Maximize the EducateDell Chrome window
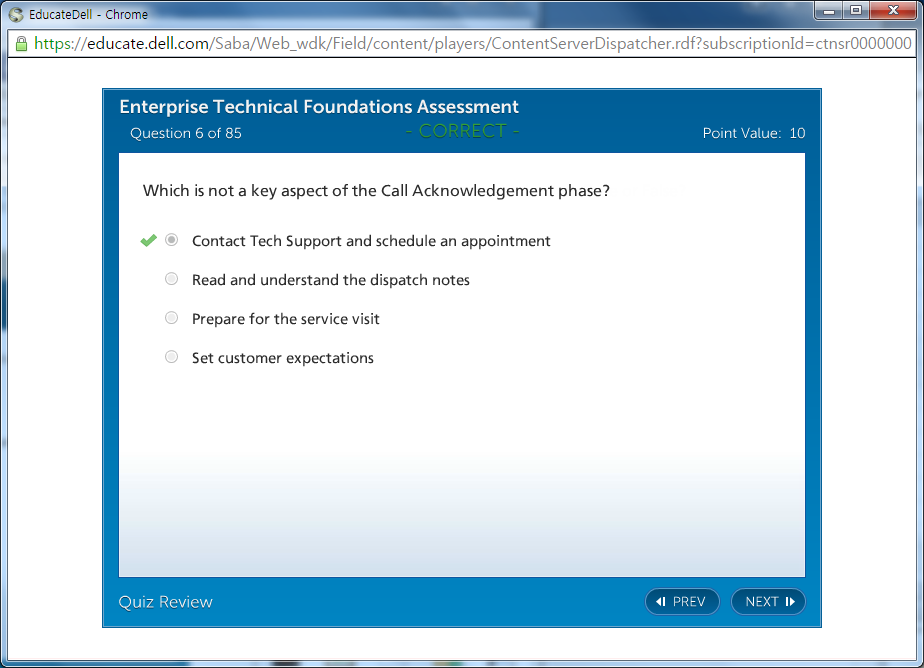This screenshot has height=668, width=924. pos(856,11)
